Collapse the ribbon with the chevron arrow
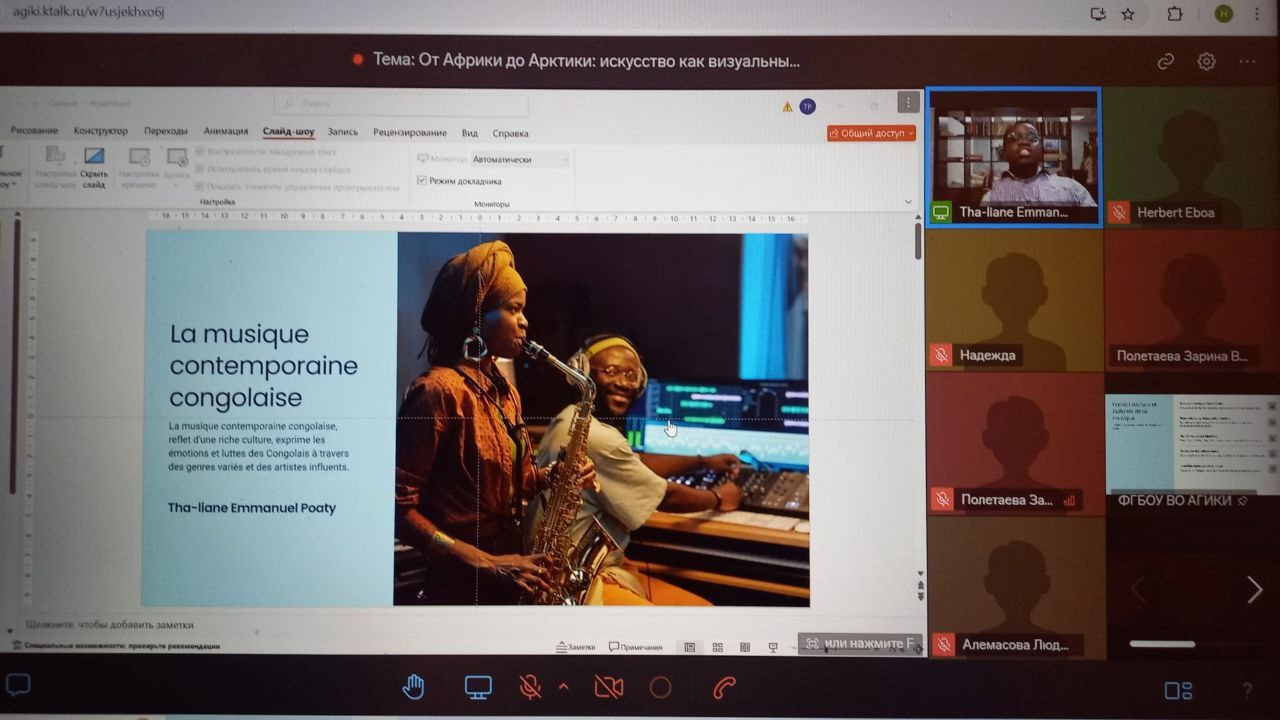This screenshot has height=720, width=1280. click(x=908, y=202)
